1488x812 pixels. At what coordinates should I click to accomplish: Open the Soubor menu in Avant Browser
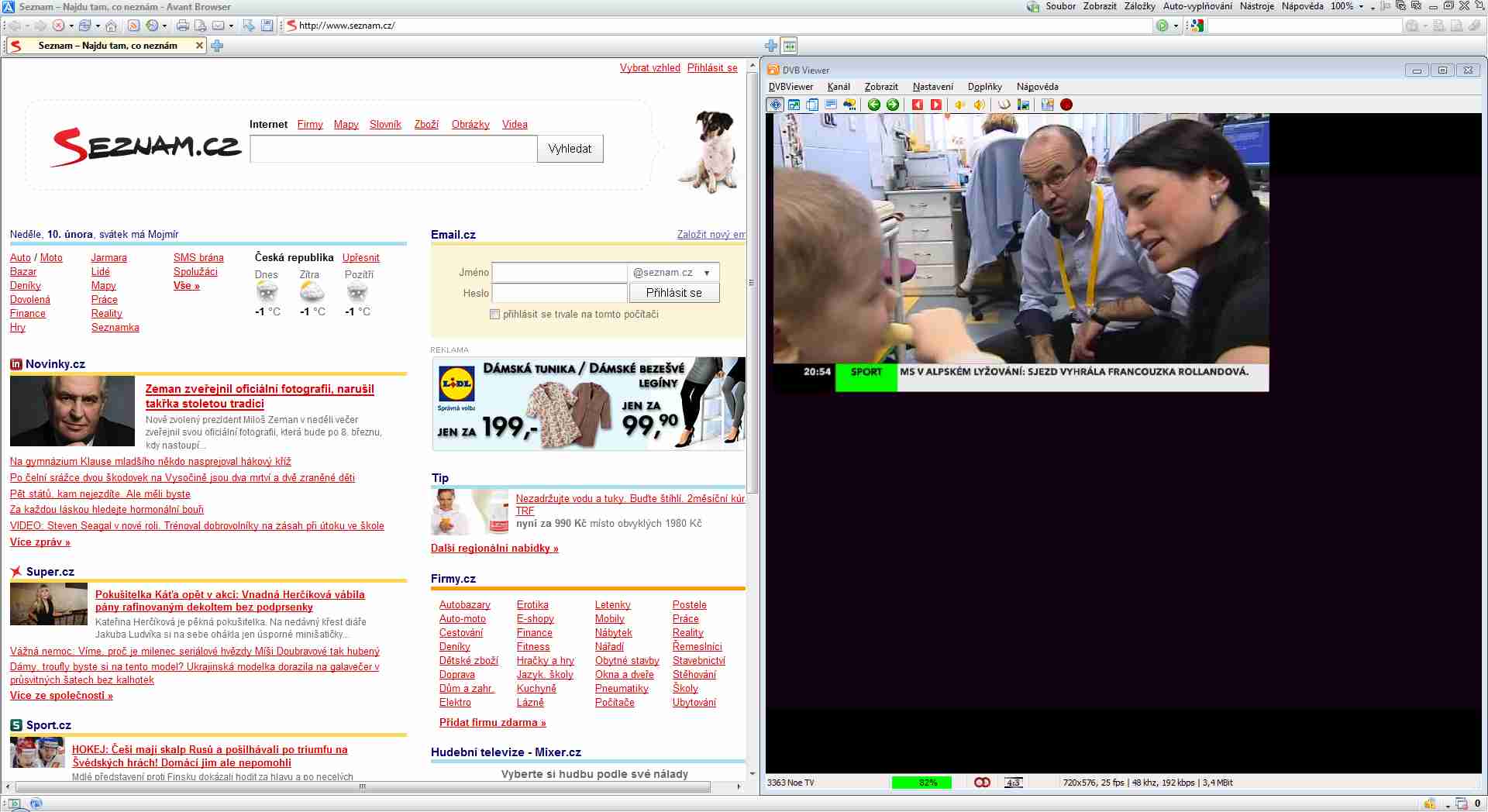(1060, 6)
